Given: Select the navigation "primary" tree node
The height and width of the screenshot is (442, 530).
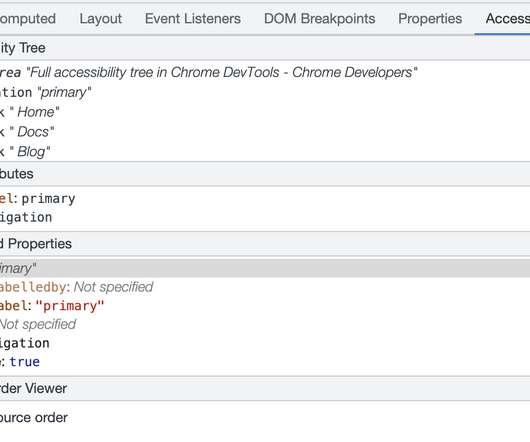Looking at the screenshot, I should (x=265, y=92).
